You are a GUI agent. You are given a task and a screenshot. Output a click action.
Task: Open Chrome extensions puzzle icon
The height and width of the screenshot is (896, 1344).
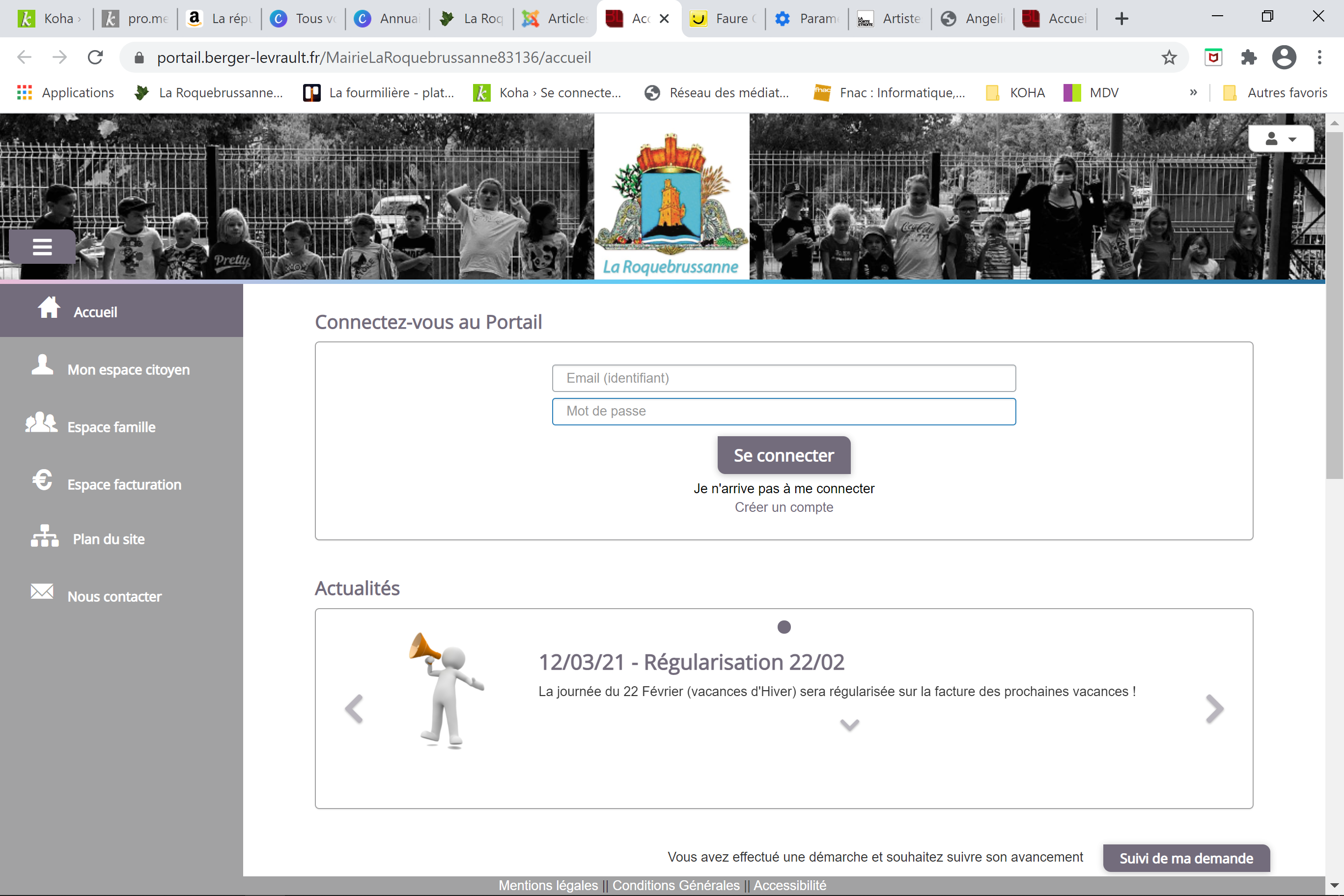click(1249, 57)
